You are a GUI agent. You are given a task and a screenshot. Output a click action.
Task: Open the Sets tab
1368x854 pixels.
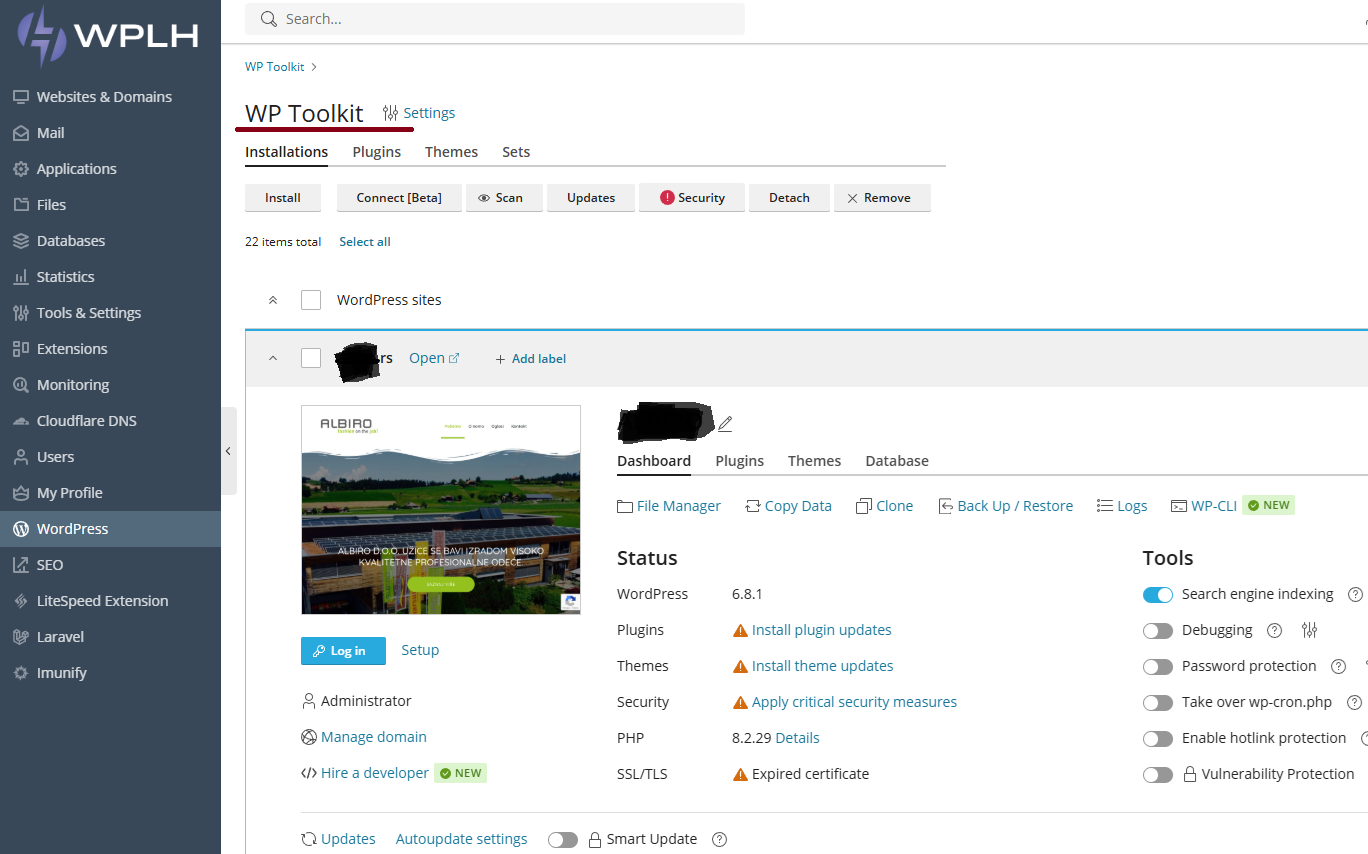pos(516,152)
